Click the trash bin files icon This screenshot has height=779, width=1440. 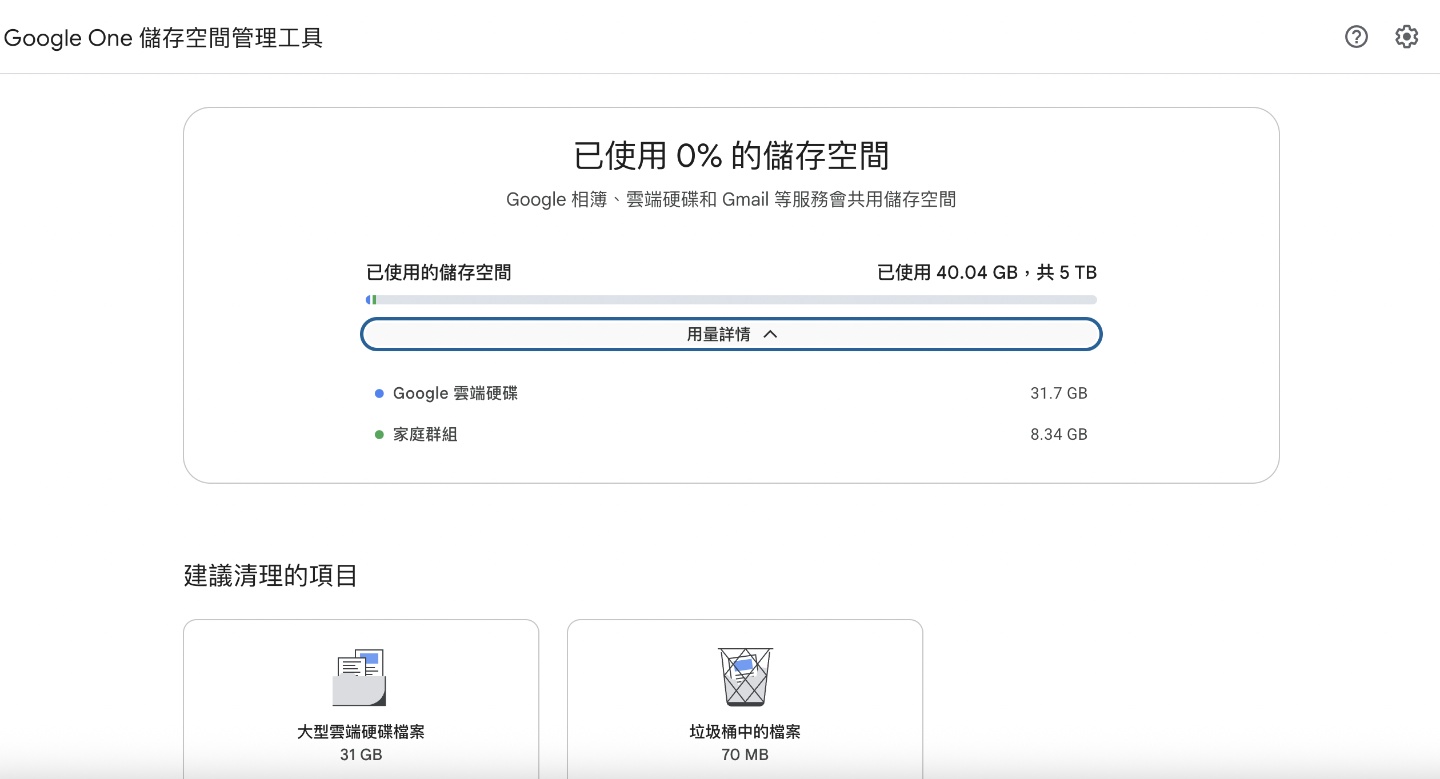pos(745,677)
